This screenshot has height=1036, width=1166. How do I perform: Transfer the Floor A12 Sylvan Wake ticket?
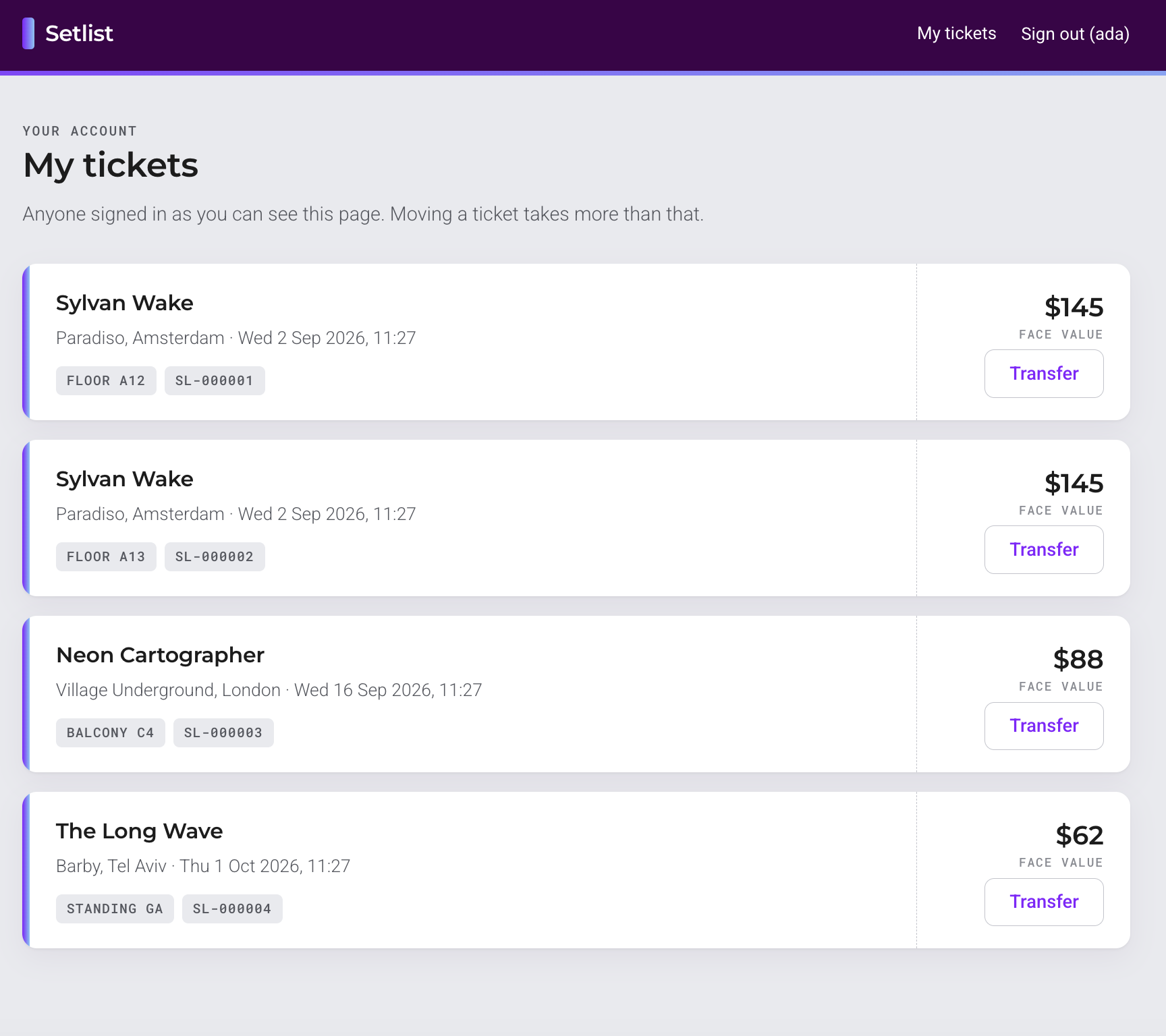pos(1044,374)
